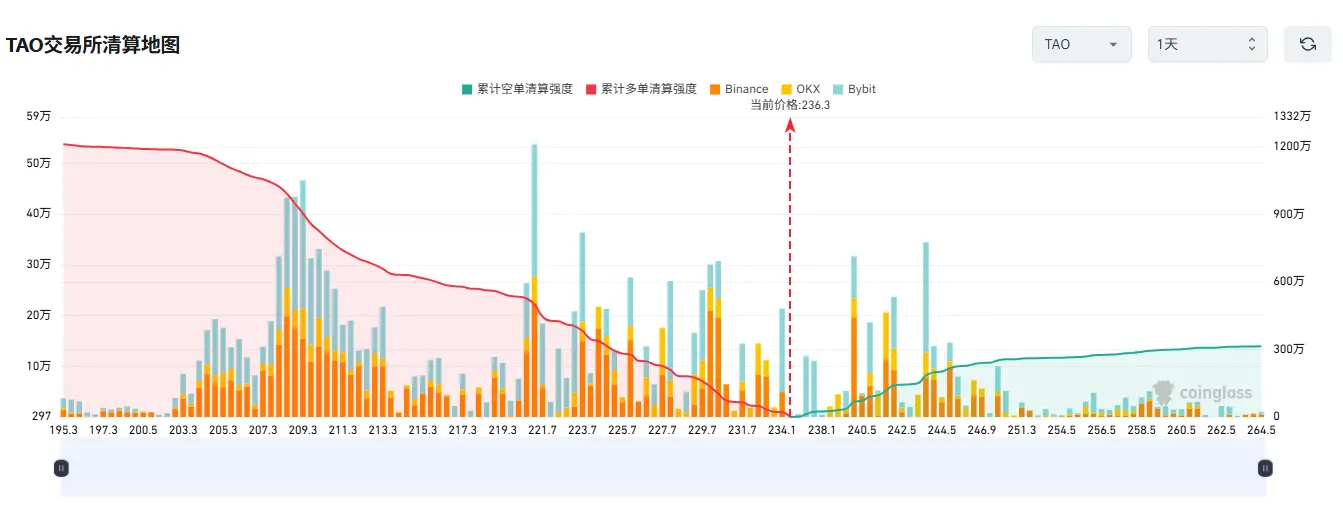
Task: Click the green 累计空单清算强度 legend swatch
Action: coord(466,89)
